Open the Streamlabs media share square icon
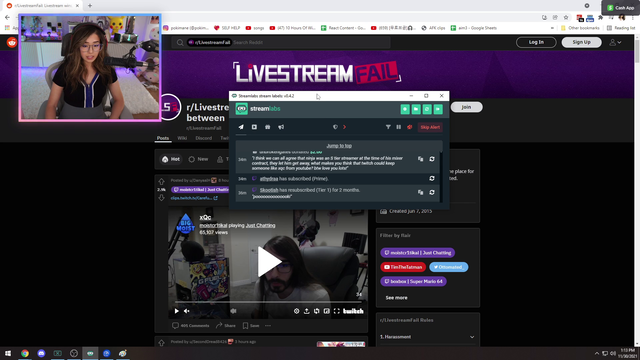Screen dimensions: 640x360 tap(254, 127)
